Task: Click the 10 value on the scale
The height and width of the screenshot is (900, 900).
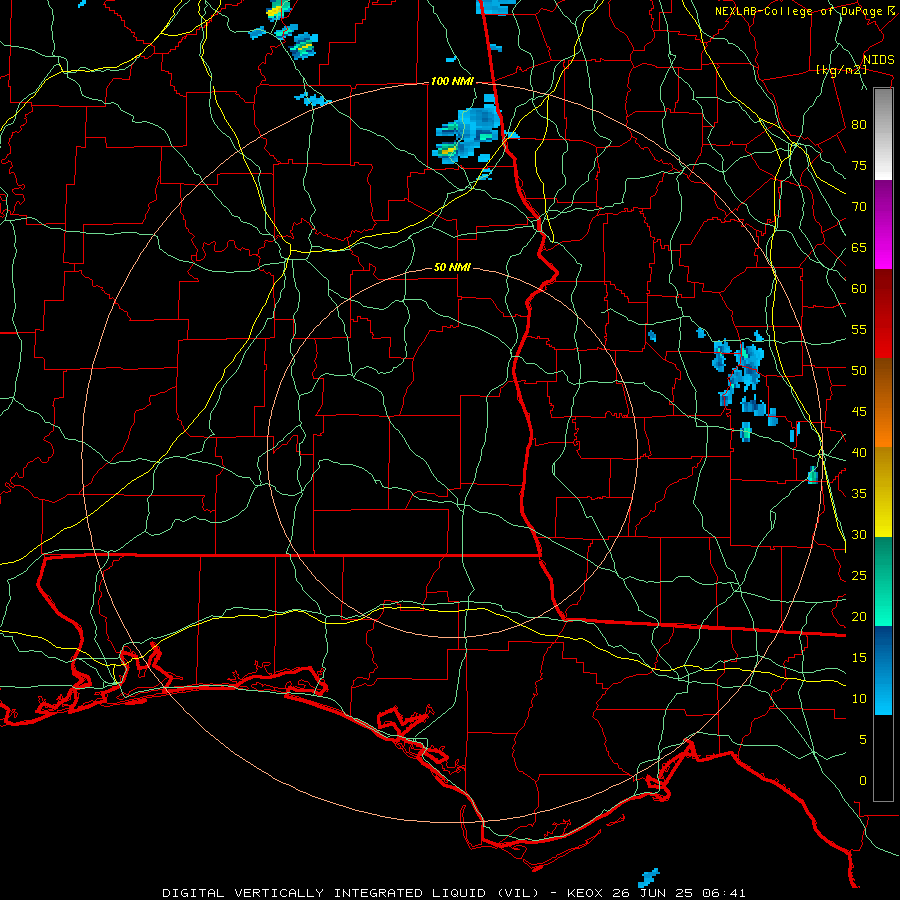Action: pos(859,699)
